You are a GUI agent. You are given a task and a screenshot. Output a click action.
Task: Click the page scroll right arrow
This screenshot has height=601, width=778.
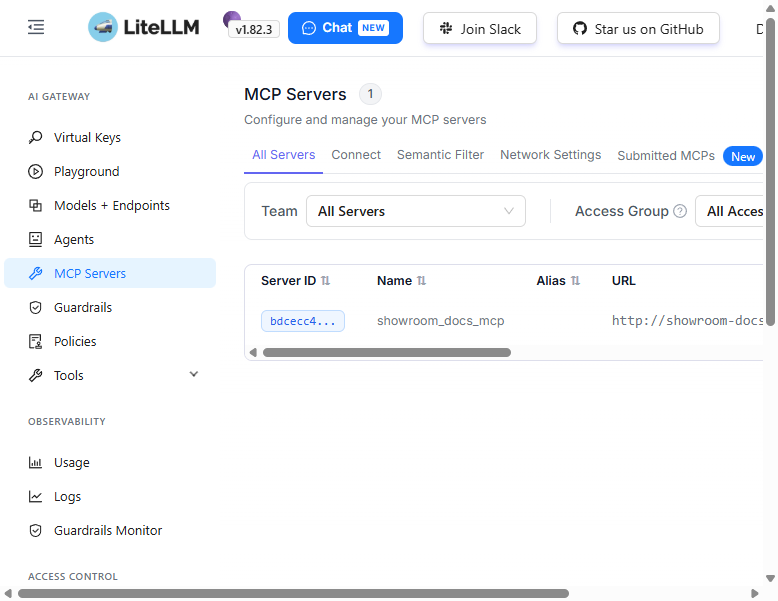(x=755, y=594)
